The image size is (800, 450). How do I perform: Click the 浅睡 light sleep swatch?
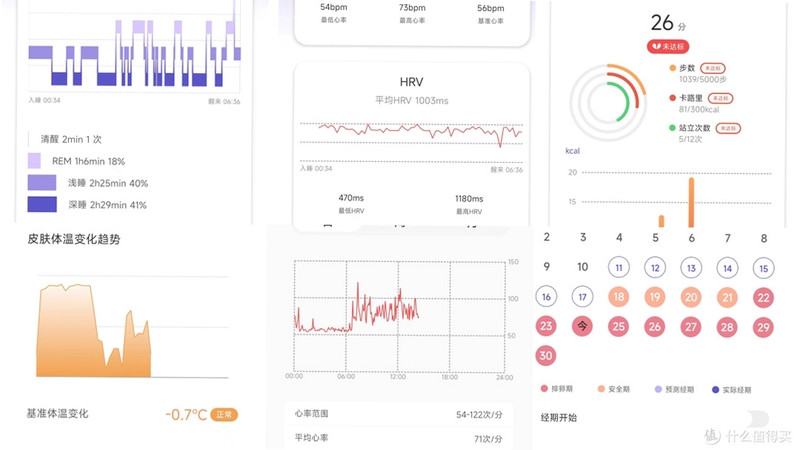(x=42, y=183)
